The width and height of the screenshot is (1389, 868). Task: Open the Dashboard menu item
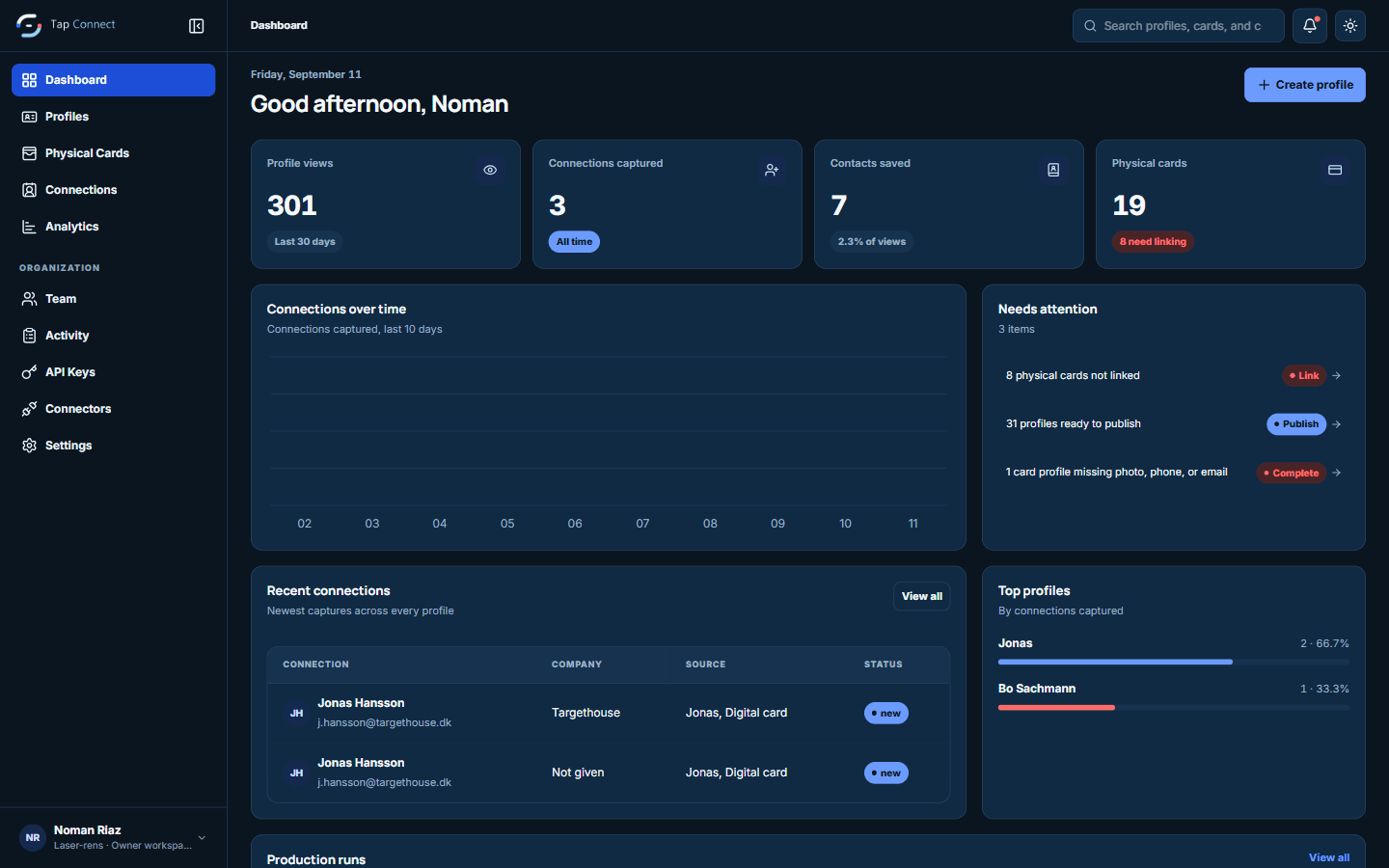[x=113, y=80]
